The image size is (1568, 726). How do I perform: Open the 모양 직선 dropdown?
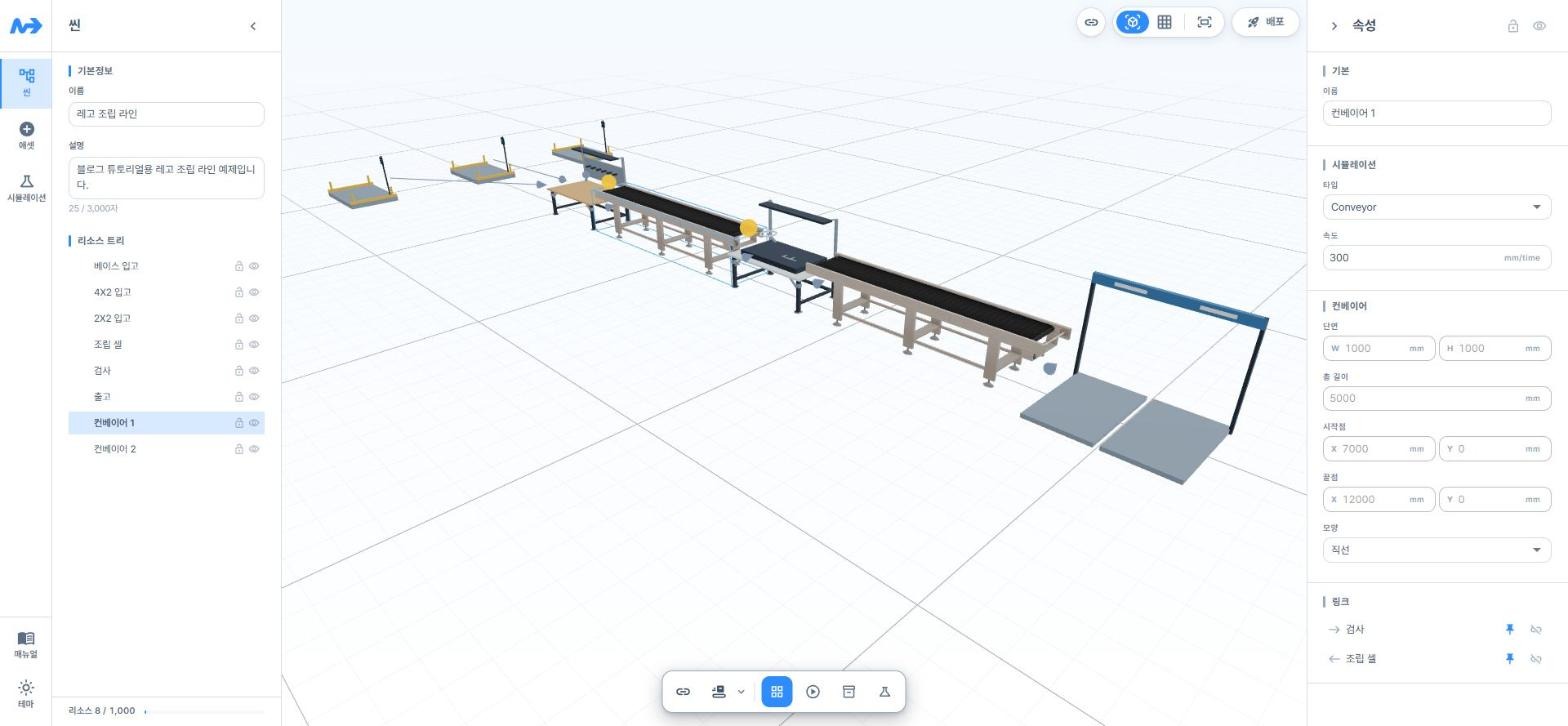(x=1437, y=550)
